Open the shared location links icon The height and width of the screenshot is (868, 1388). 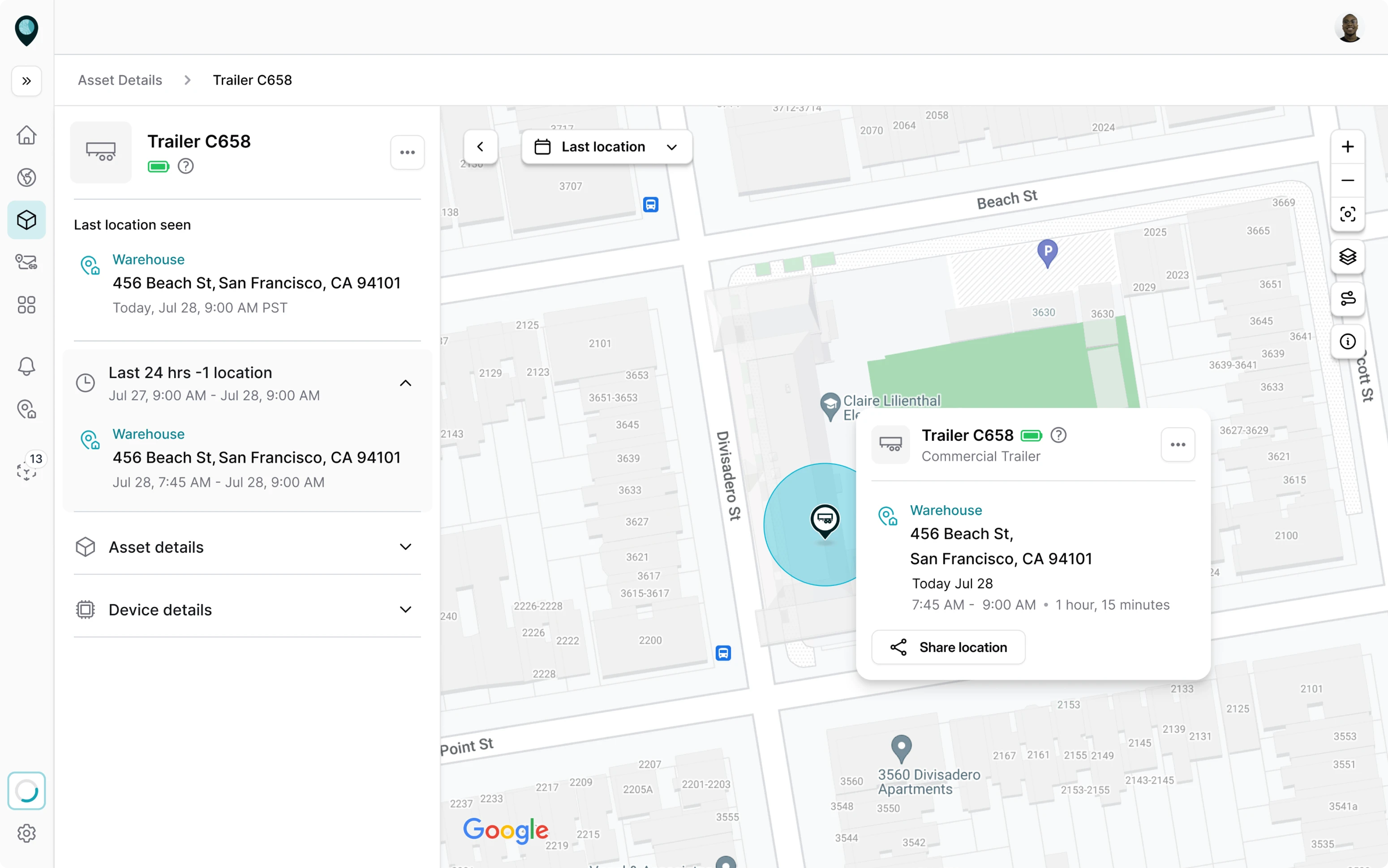(26, 262)
